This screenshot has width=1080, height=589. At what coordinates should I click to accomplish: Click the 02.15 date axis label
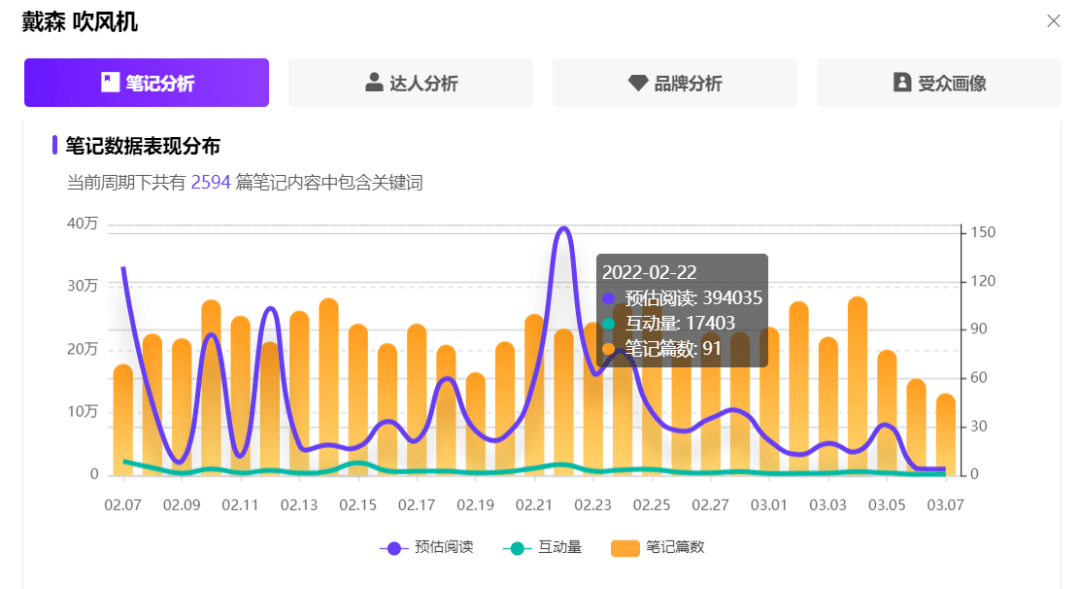(357, 505)
